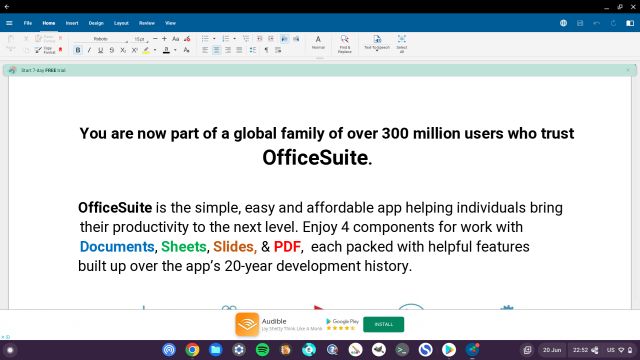Screen dimensions: 640x360
Task: Open the View tab
Action: 170,23
